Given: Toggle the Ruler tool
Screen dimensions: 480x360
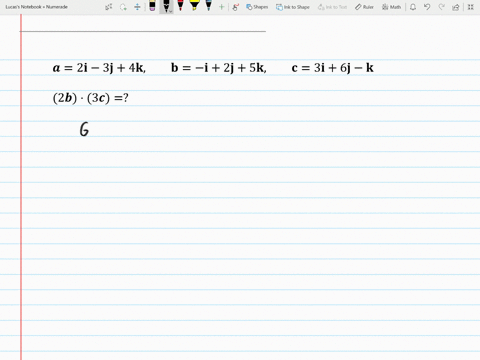Looking at the screenshot, I should pos(364,7).
